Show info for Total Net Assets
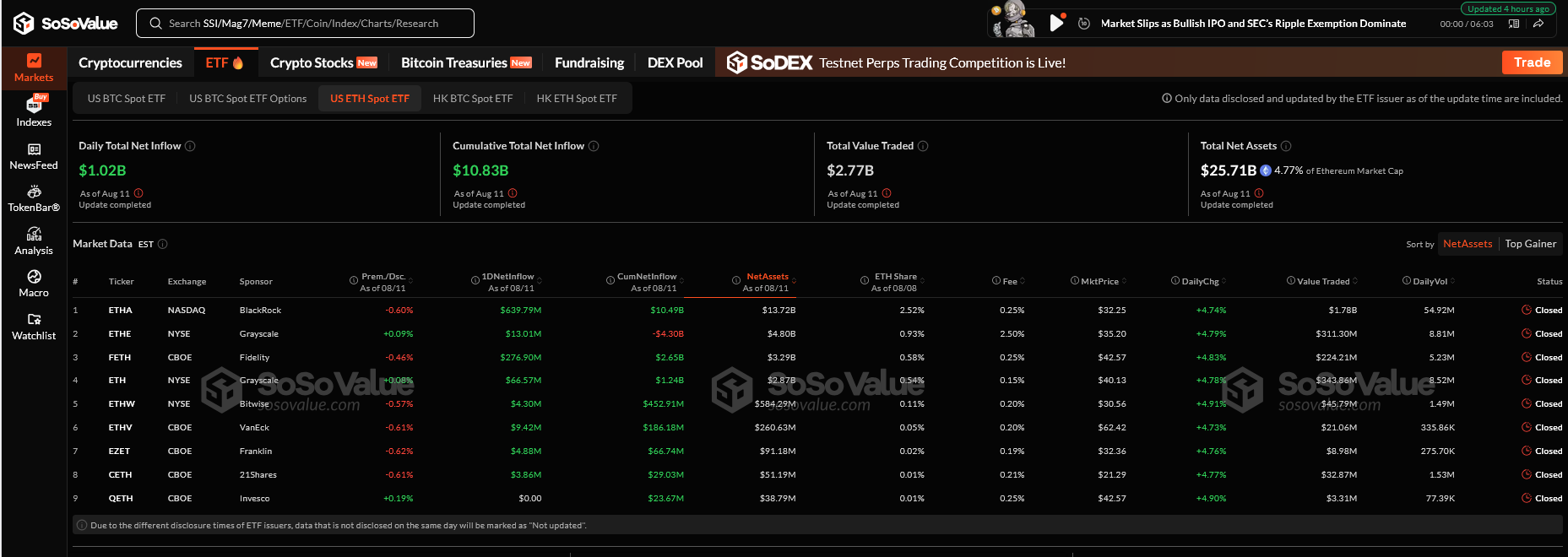The image size is (1568, 557). click(x=1286, y=146)
